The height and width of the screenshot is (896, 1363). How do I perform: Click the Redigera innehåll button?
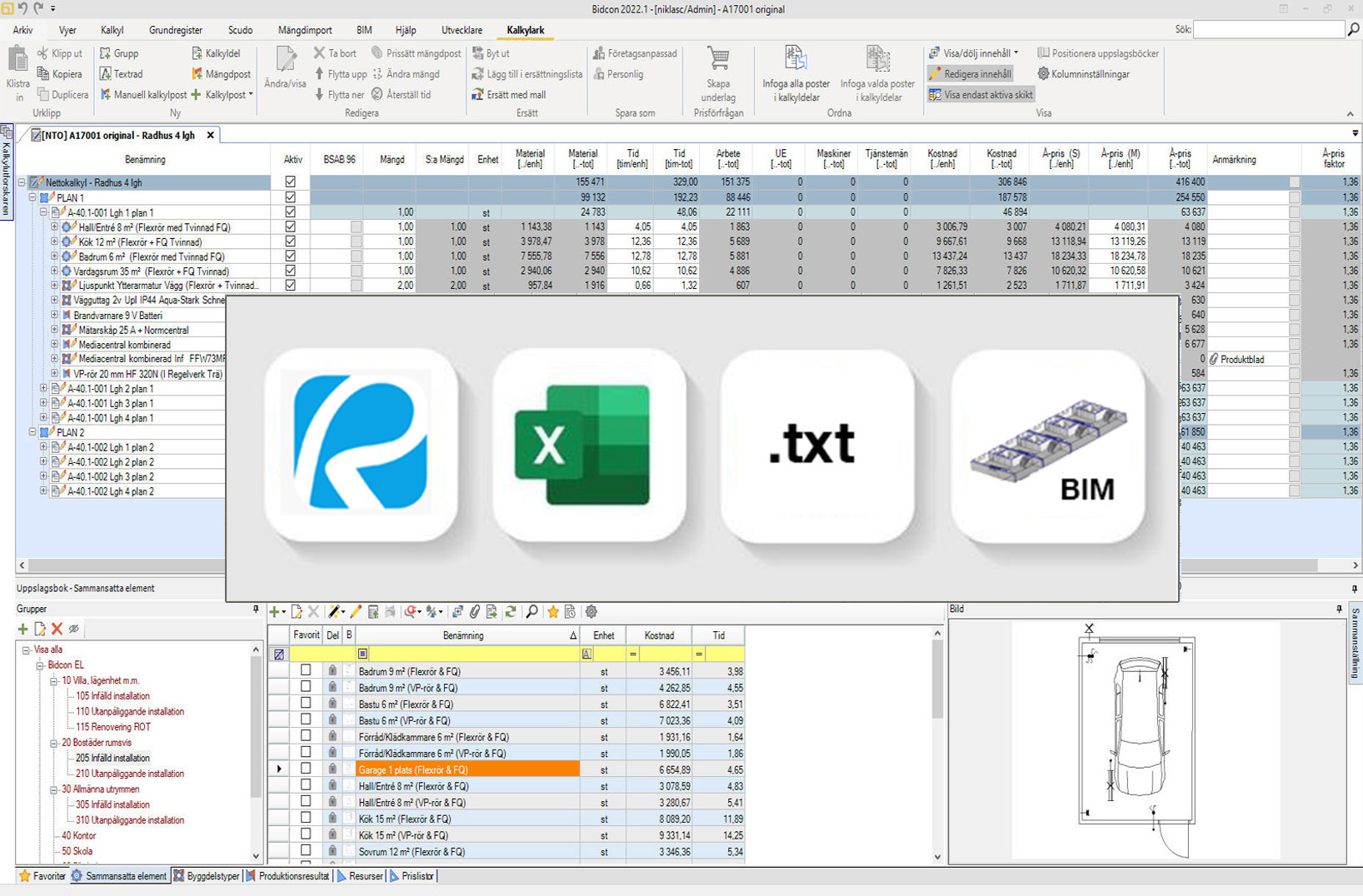click(x=971, y=74)
